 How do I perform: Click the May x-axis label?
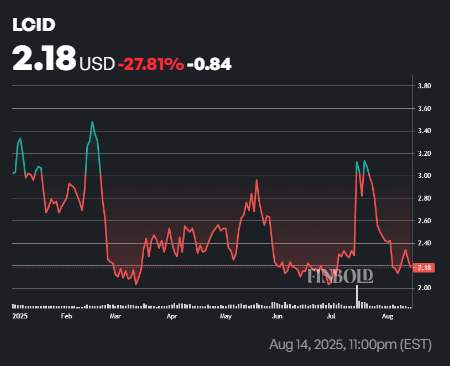pyautogui.click(x=225, y=316)
